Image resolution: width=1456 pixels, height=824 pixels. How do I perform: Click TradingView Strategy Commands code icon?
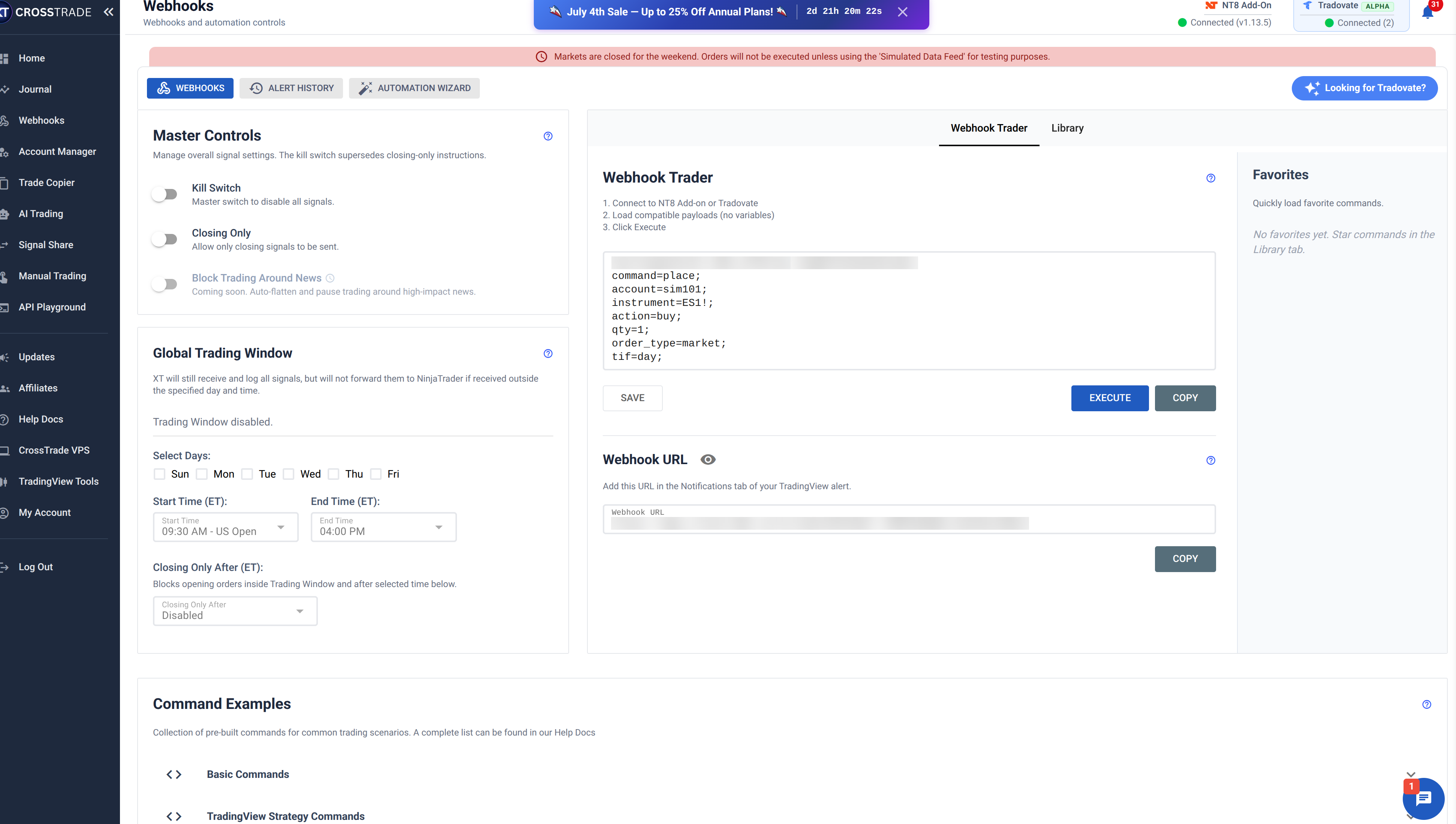point(174,816)
